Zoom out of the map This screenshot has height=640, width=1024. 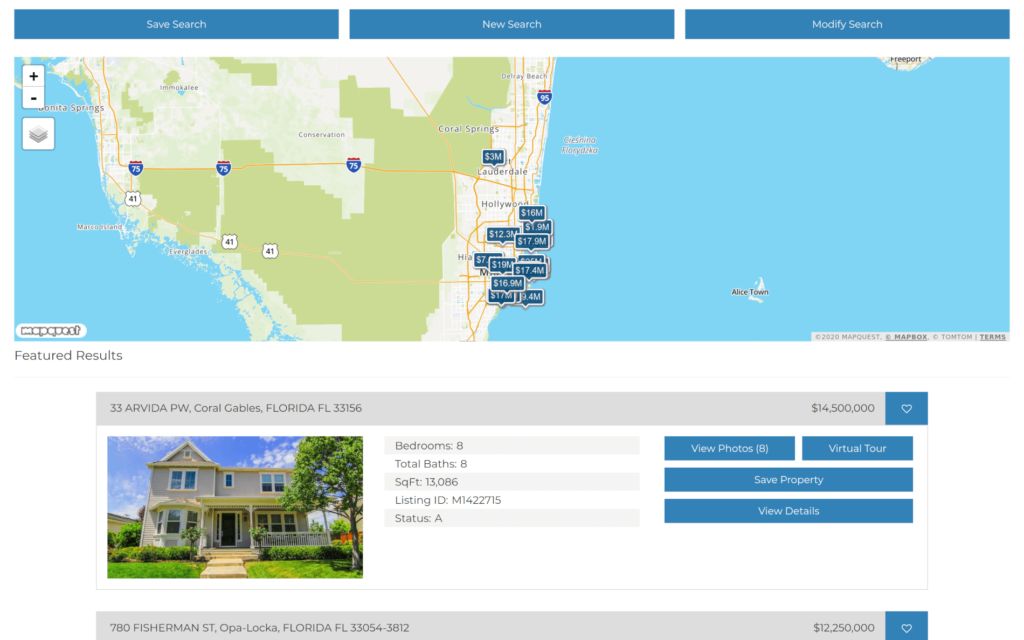pos(33,98)
